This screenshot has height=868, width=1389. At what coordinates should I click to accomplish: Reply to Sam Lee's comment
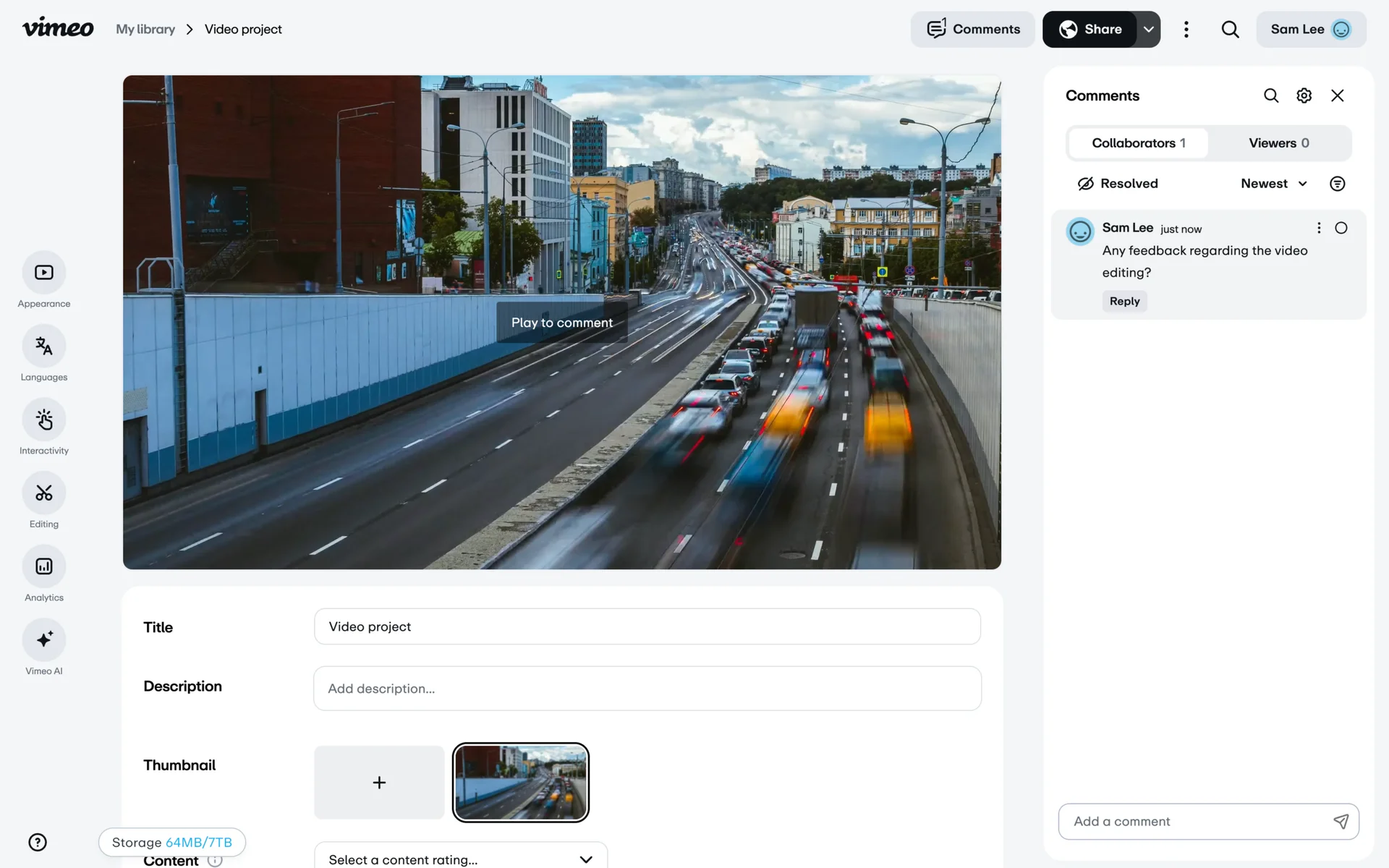point(1124,301)
